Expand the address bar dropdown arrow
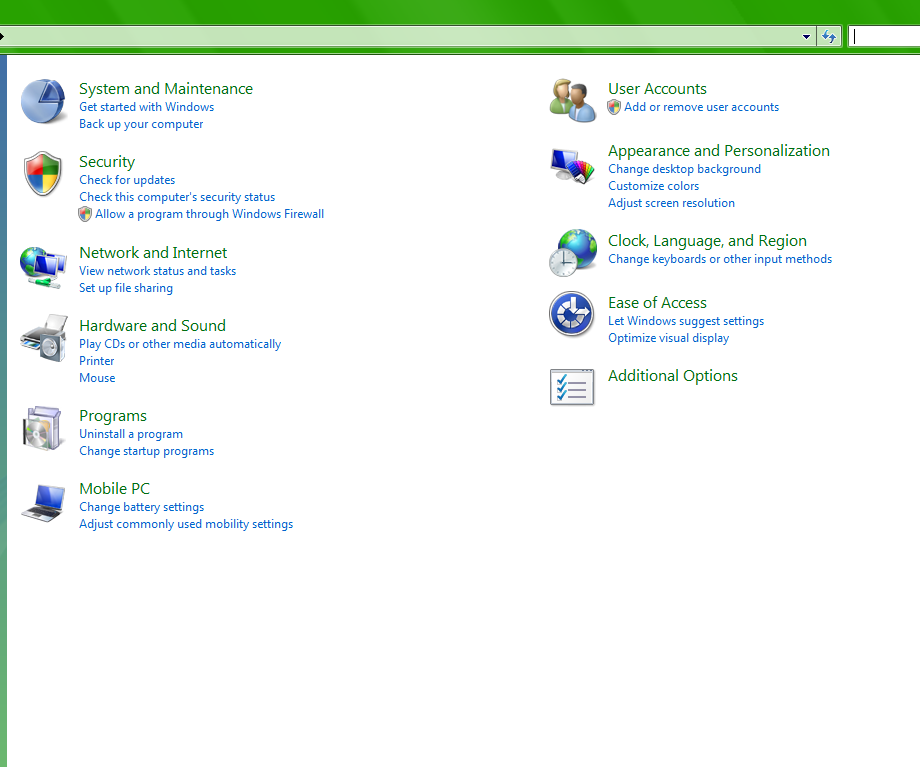 (806, 36)
